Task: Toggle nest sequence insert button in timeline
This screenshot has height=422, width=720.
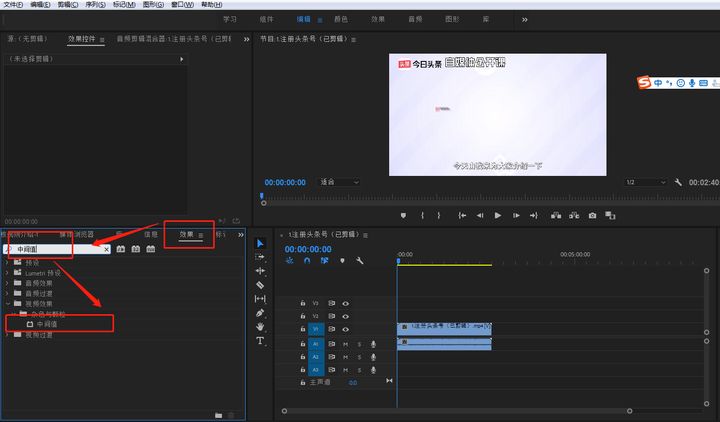Action: (x=289, y=260)
